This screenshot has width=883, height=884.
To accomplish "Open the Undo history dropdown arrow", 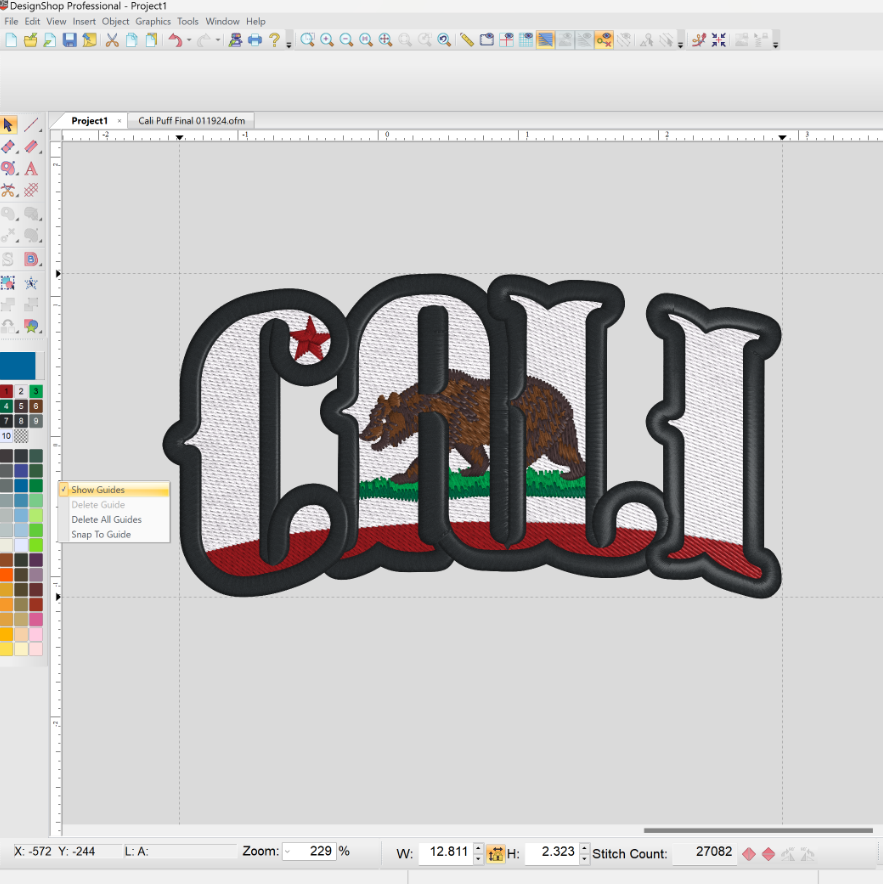I will coord(190,42).
